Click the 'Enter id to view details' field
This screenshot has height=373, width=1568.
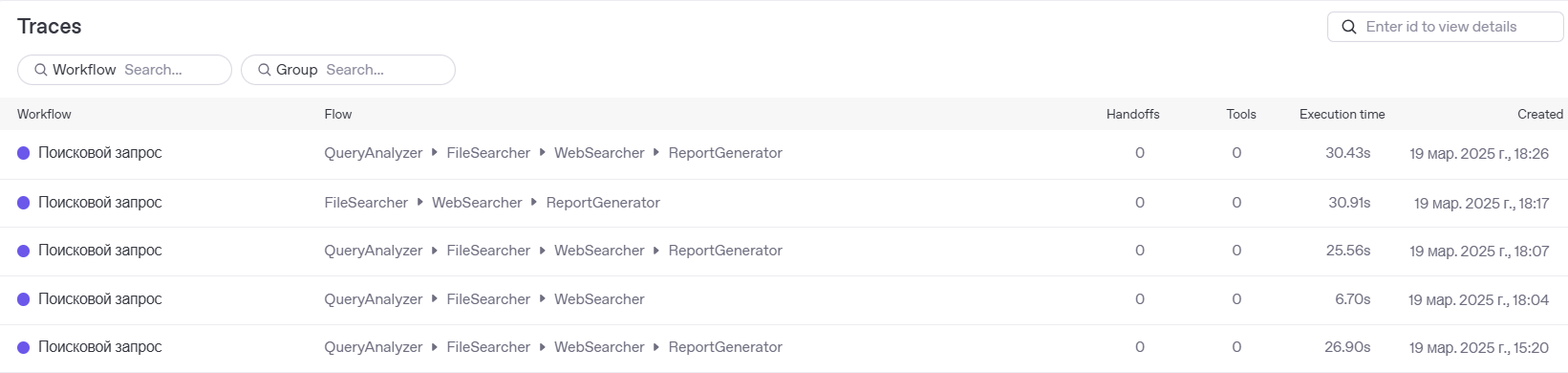click(1445, 27)
